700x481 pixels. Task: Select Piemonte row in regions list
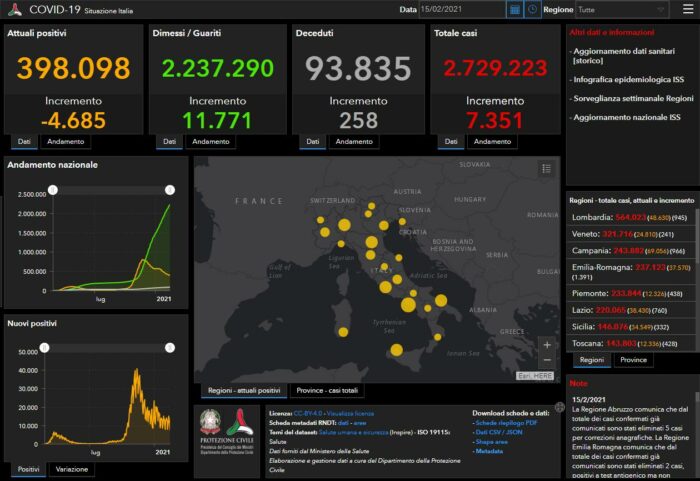pyautogui.click(x=631, y=293)
